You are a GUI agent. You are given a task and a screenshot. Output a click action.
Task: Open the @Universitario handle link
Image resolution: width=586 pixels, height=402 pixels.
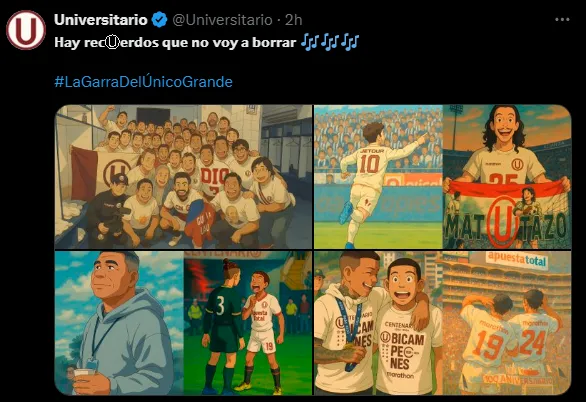[222, 20]
